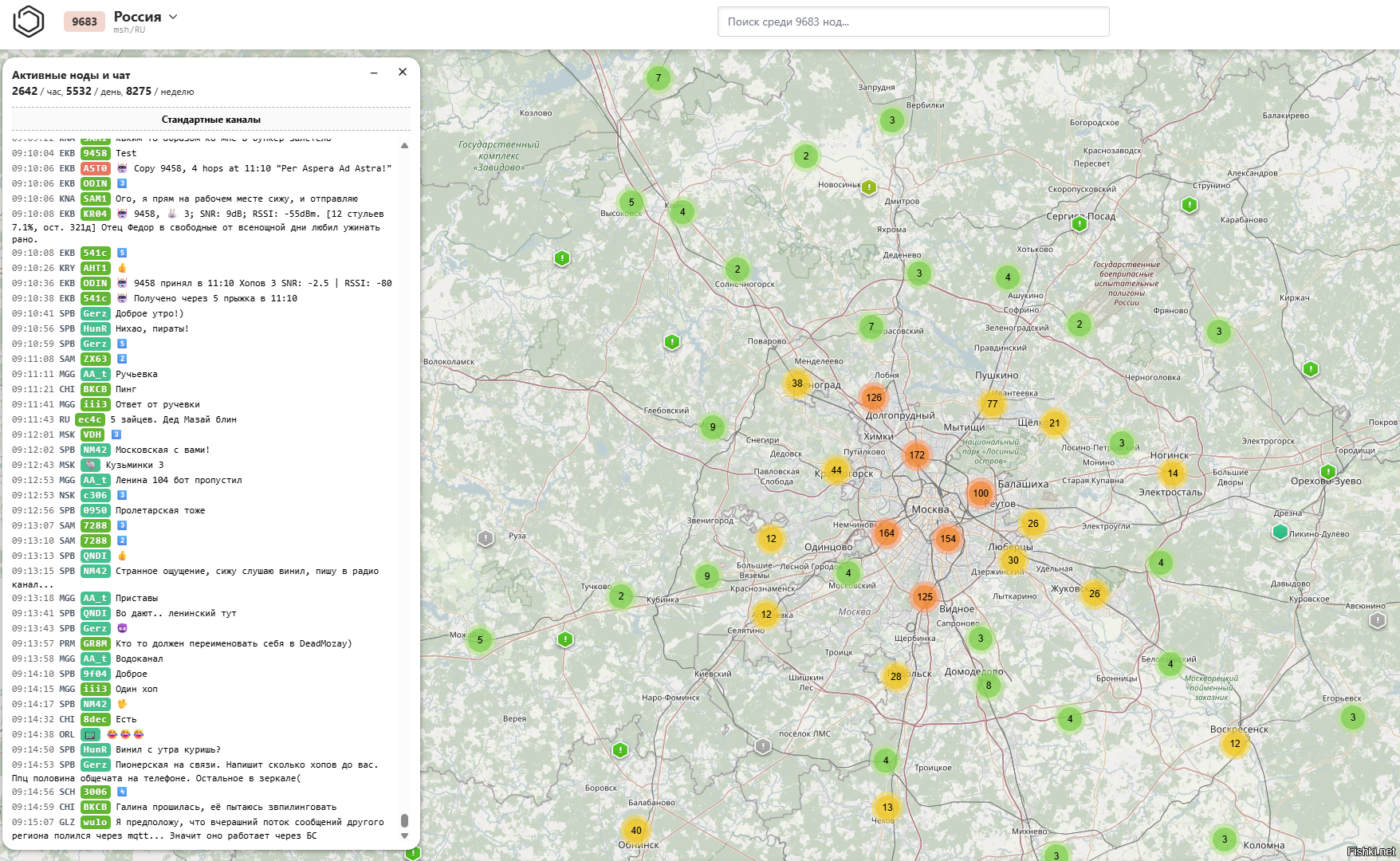Open the Россия region dropdown
The height and width of the screenshot is (861, 1400).
146,17
